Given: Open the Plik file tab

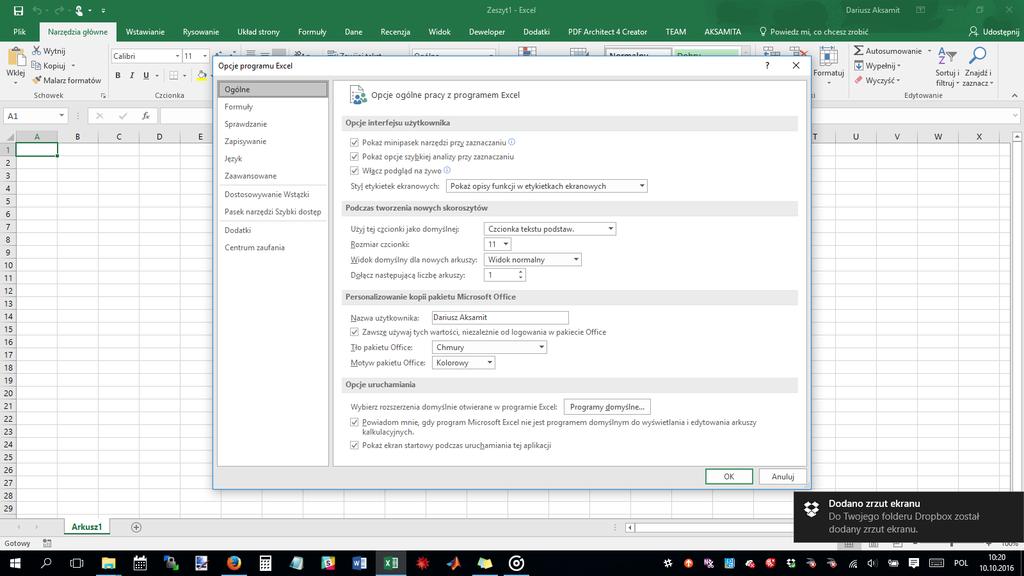Looking at the screenshot, I should point(20,31).
